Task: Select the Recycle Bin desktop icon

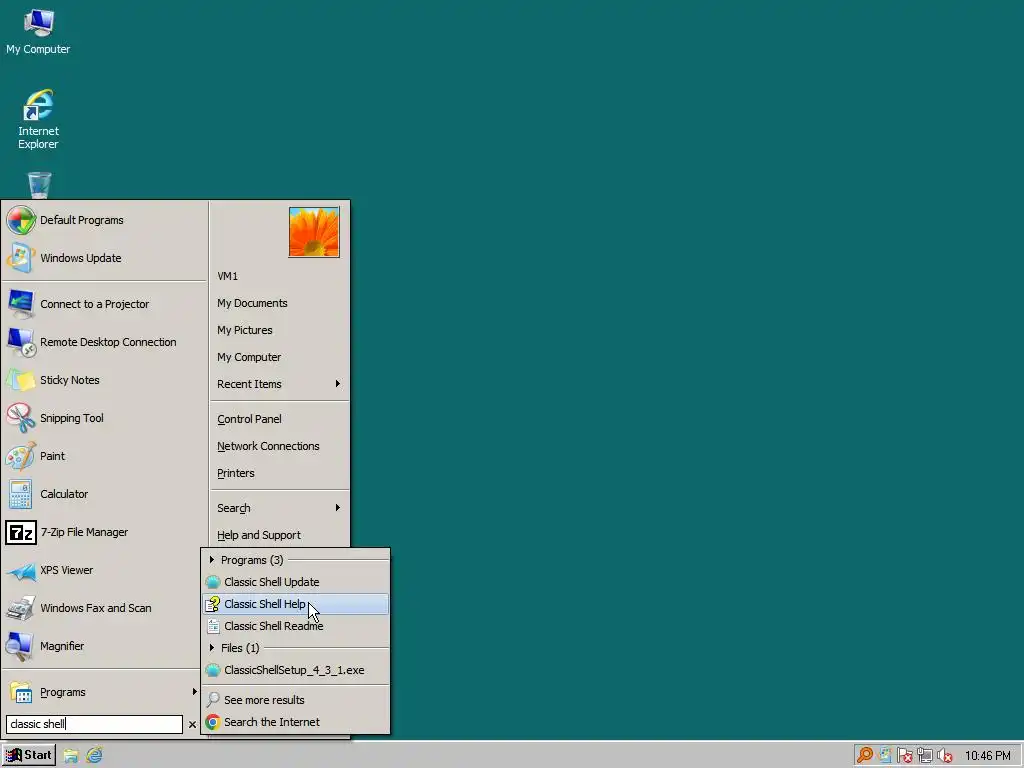Action: [x=39, y=185]
